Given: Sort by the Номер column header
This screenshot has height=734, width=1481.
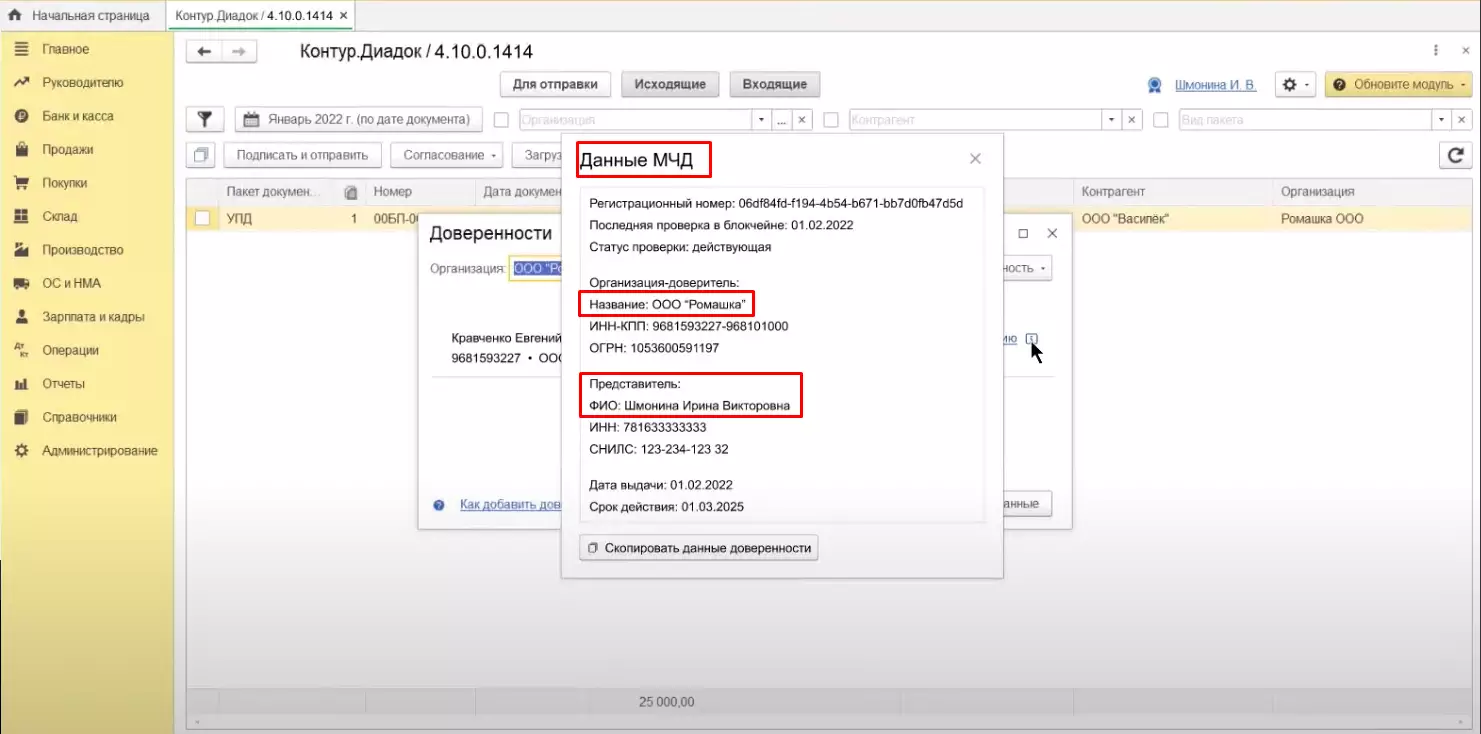Looking at the screenshot, I should tap(420, 192).
